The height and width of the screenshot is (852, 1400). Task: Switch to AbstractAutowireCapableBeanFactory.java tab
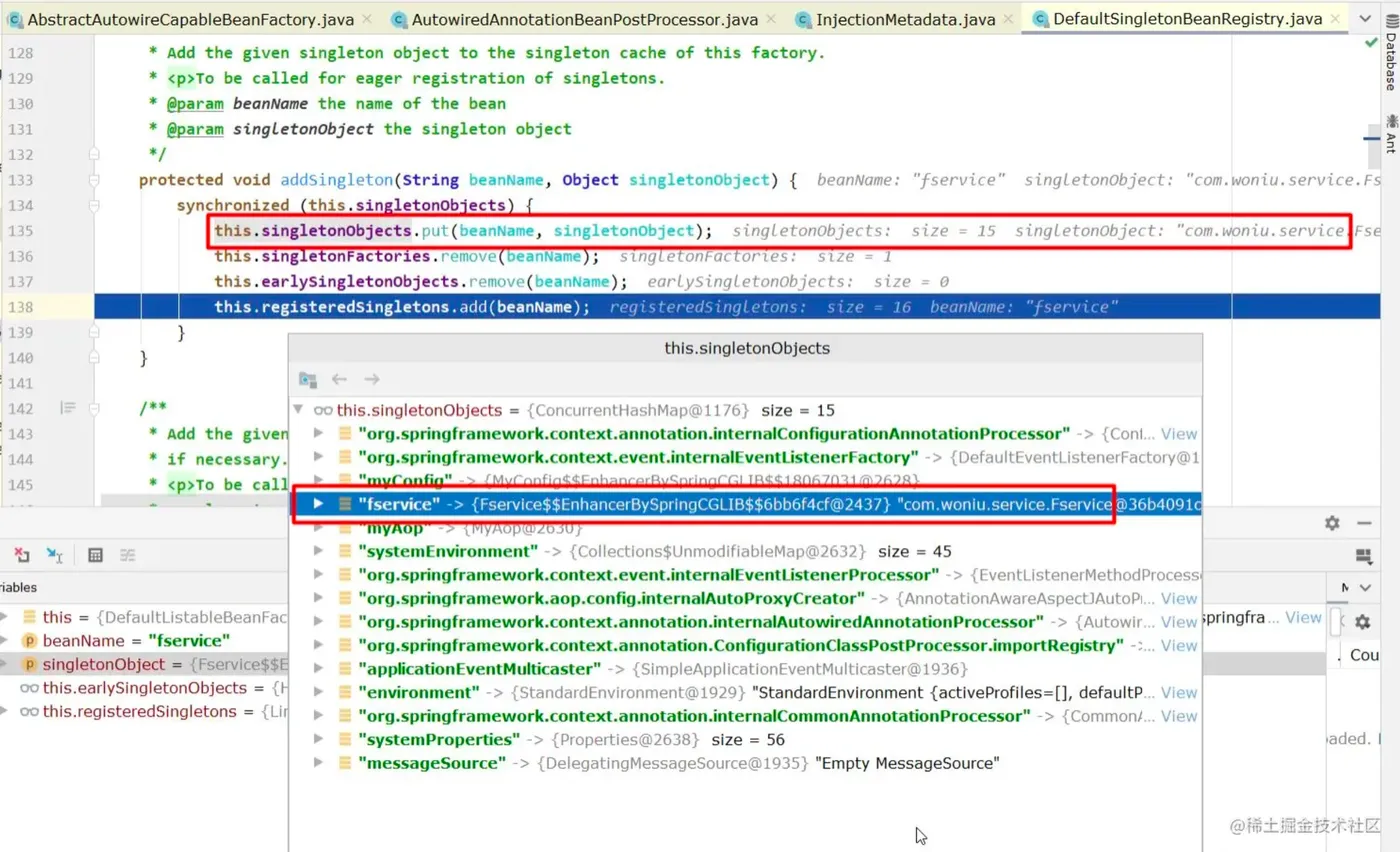[x=189, y=19]
